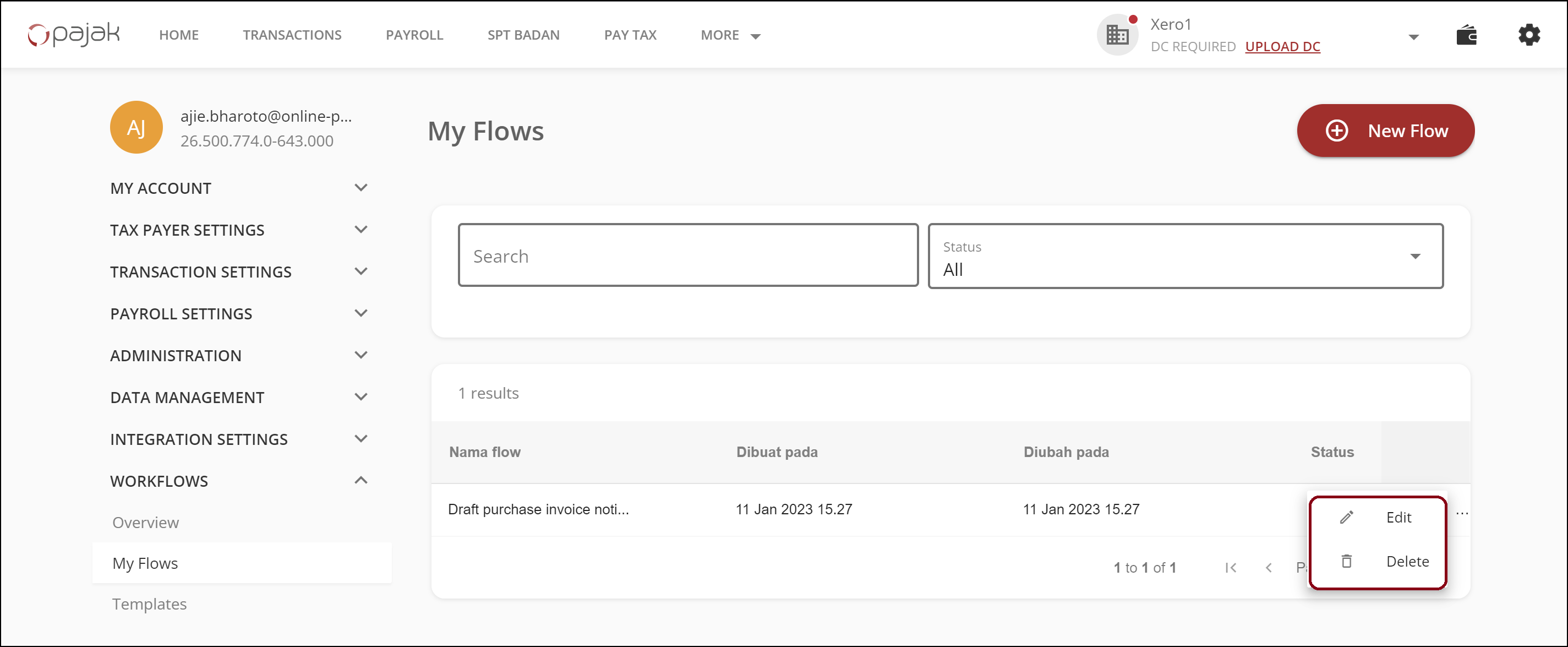
Task: Click the OnlinePajak logo
Action: 74,34
